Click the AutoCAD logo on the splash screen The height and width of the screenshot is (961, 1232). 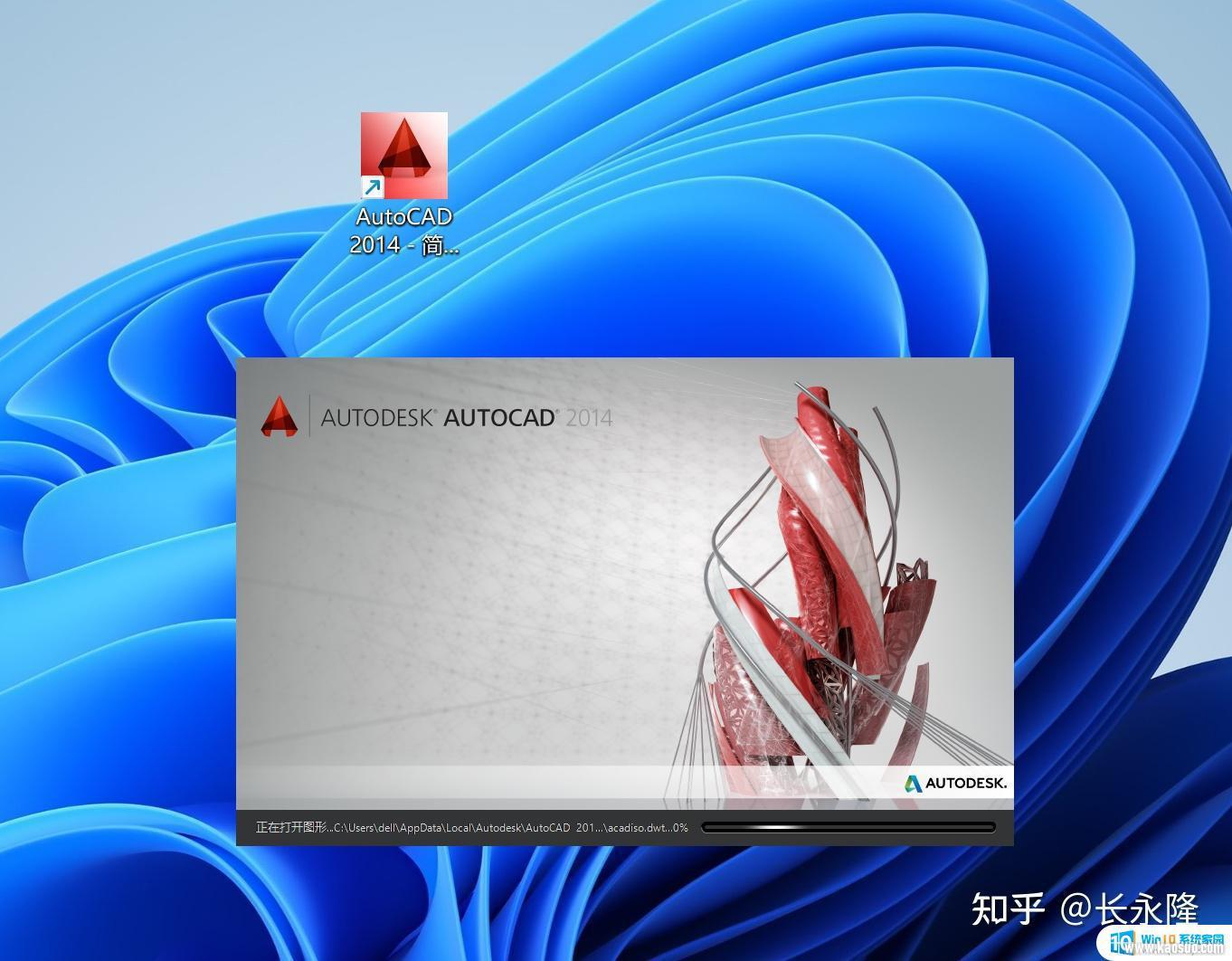pos(280,416)
